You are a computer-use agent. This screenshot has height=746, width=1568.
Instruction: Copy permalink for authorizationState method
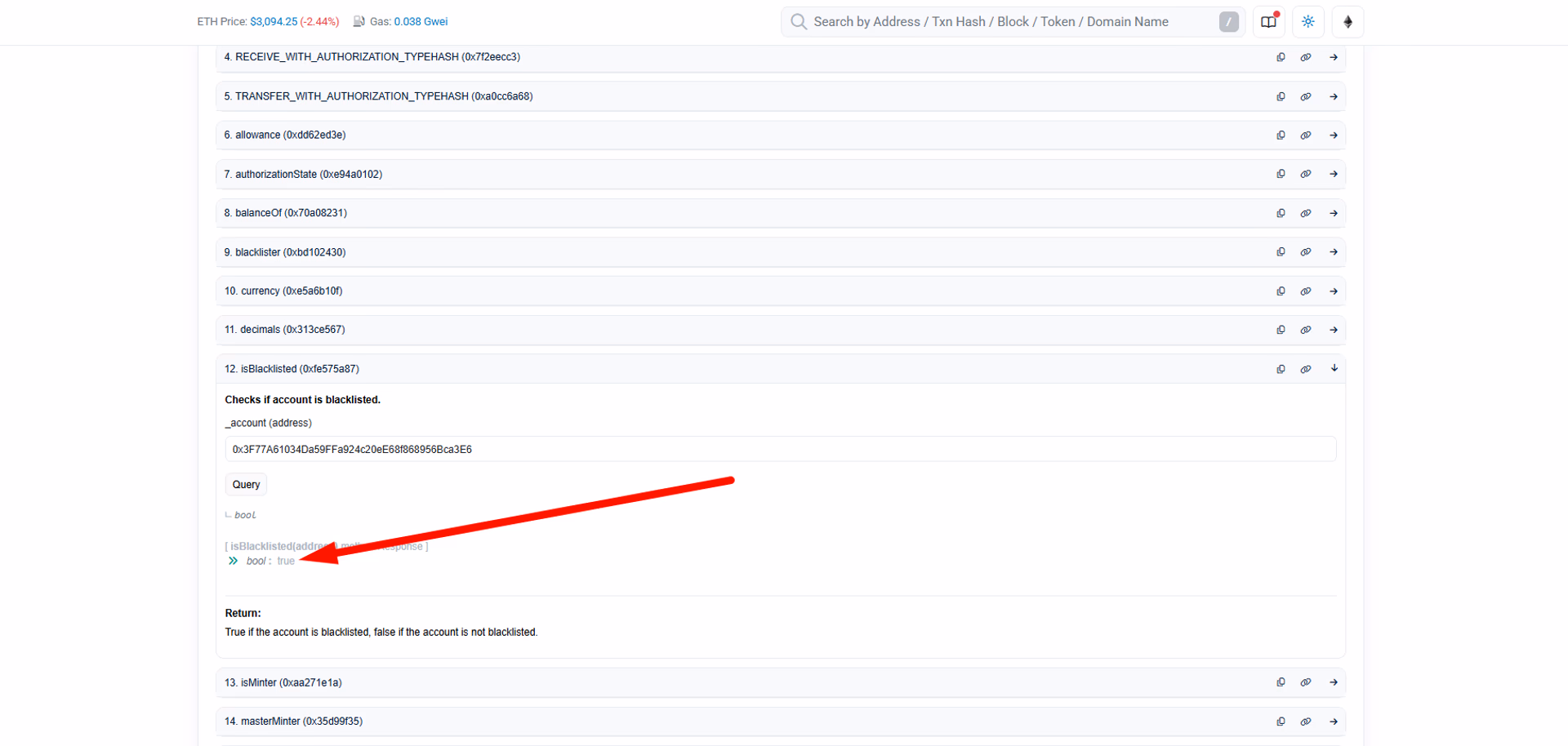point(1306,174)
